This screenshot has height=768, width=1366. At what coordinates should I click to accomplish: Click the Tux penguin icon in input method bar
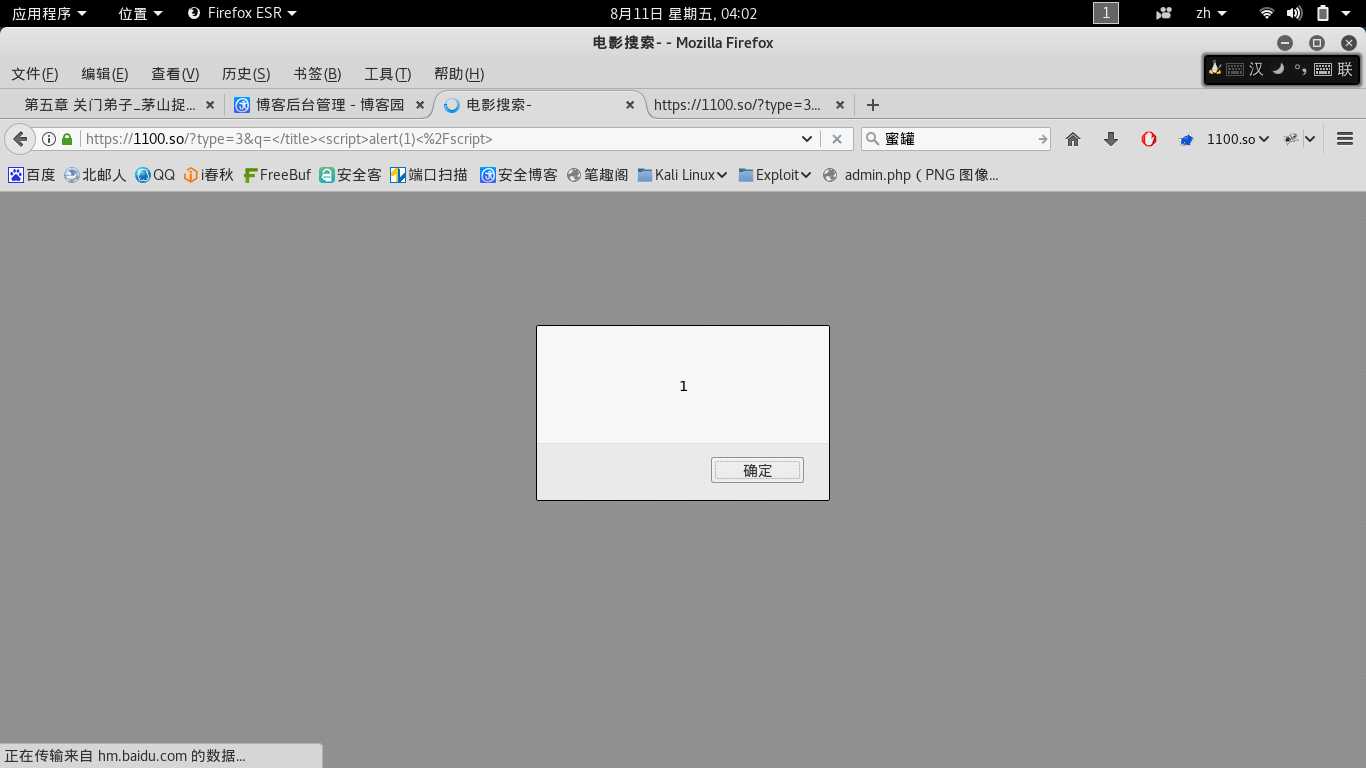tap(1215, 69)
